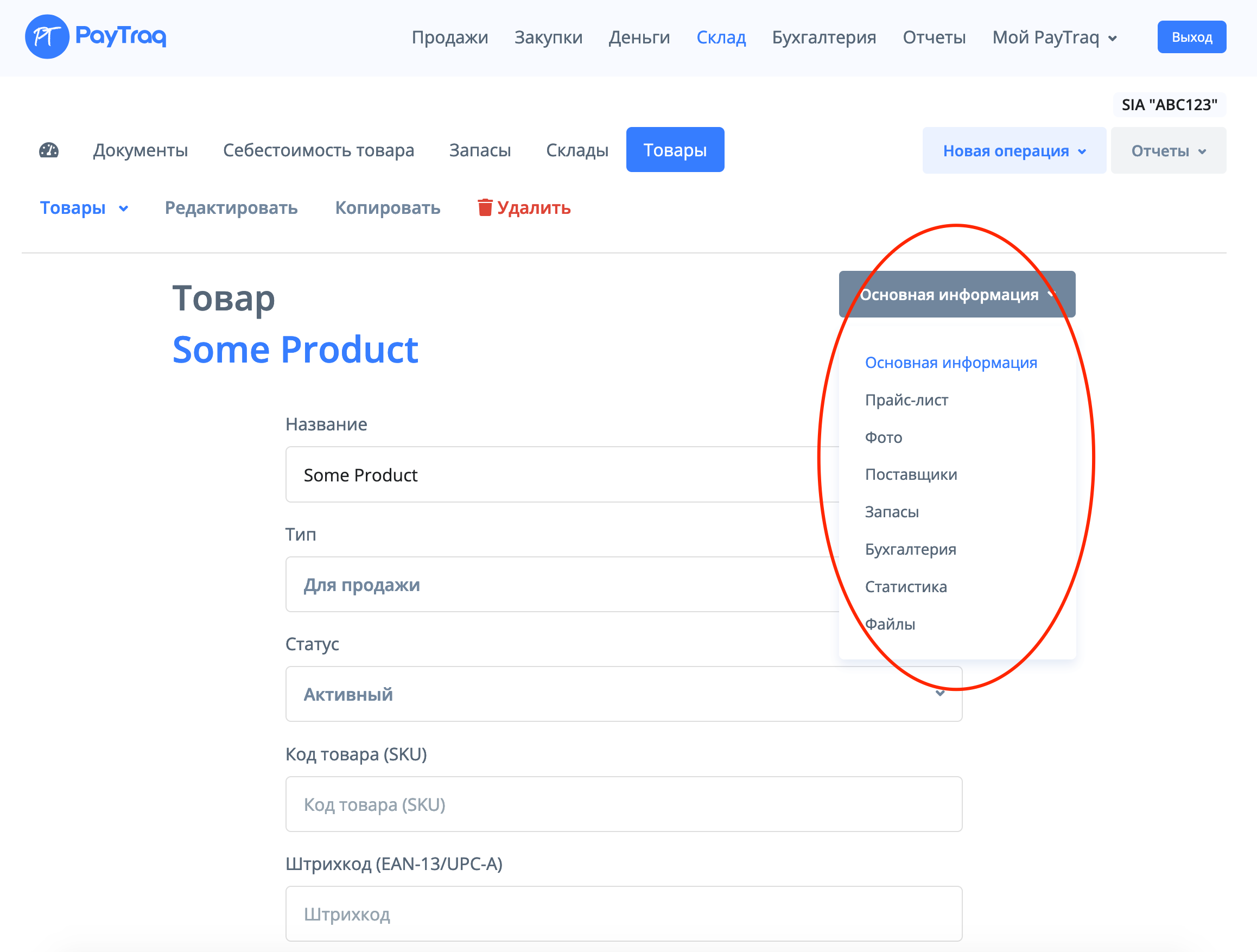Select Статистика from the section menu
1257x952 pixels.
[905, 587]
